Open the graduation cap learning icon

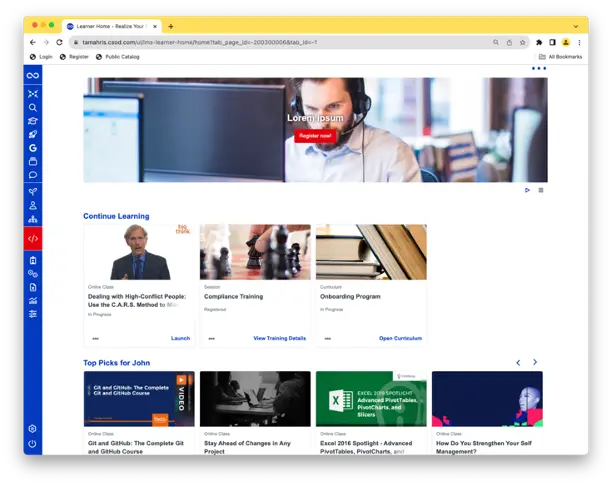click(33, 121)
